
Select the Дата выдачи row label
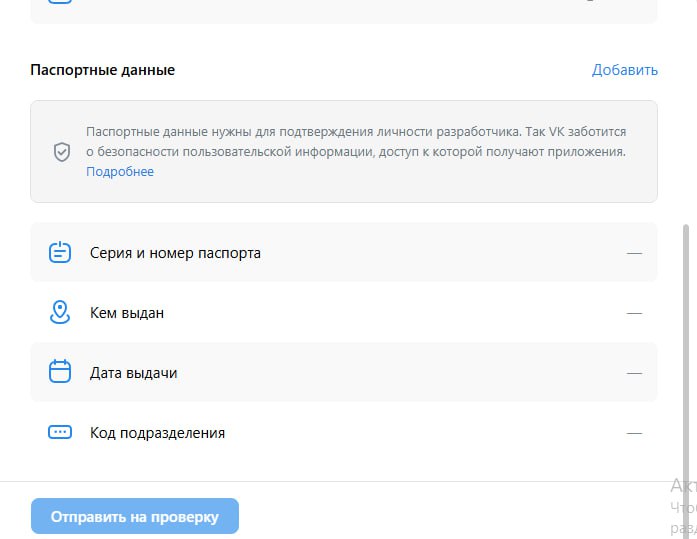click(133, 373)
